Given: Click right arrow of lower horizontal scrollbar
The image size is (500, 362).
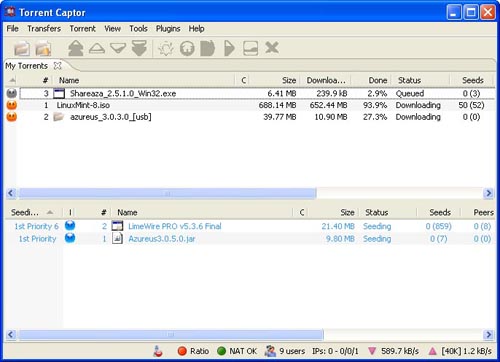Looking at the screenshot, I should 488,334.
